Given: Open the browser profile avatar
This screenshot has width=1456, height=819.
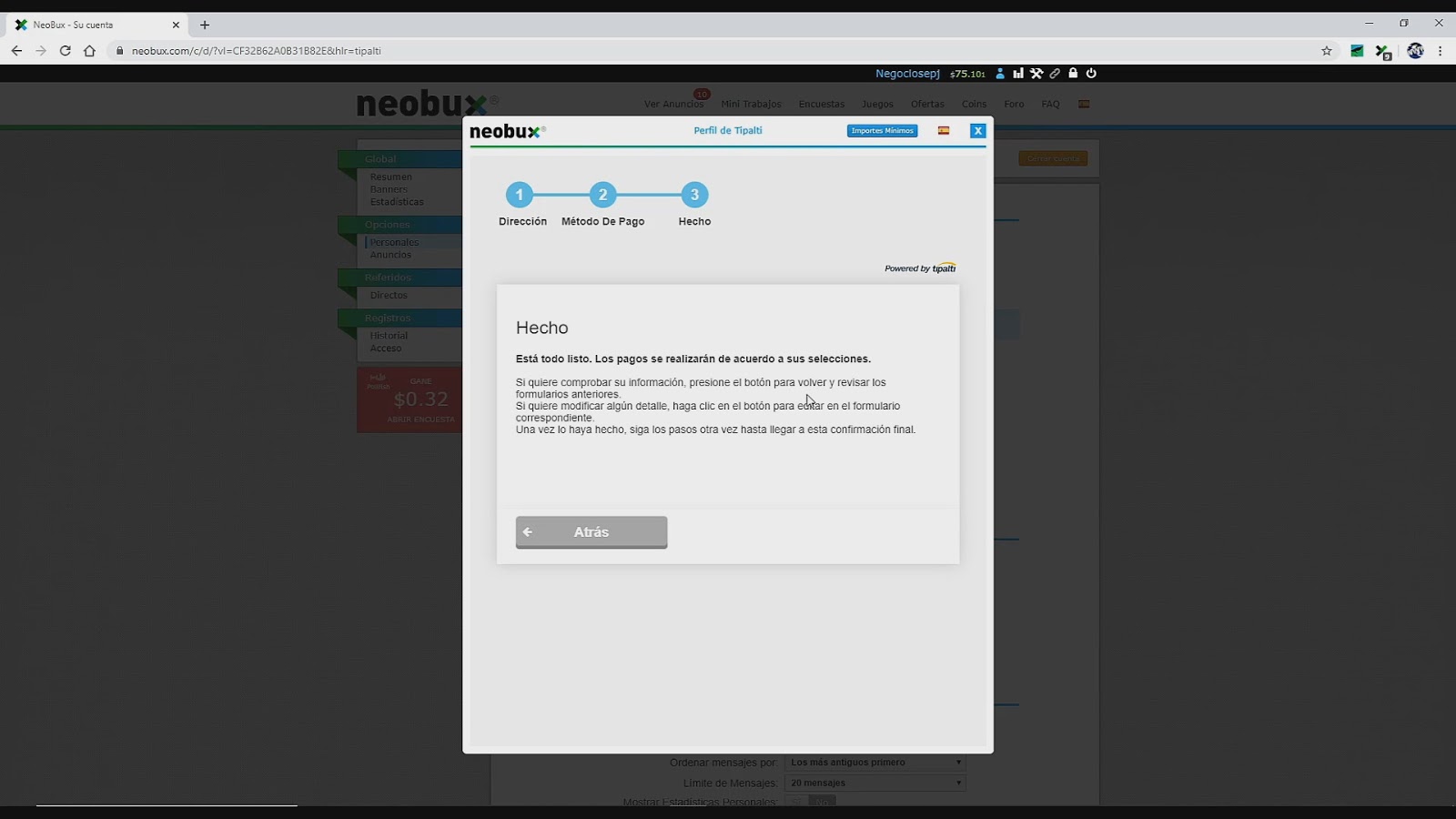Looking at the screenshot, I should tap(1415, 51).
